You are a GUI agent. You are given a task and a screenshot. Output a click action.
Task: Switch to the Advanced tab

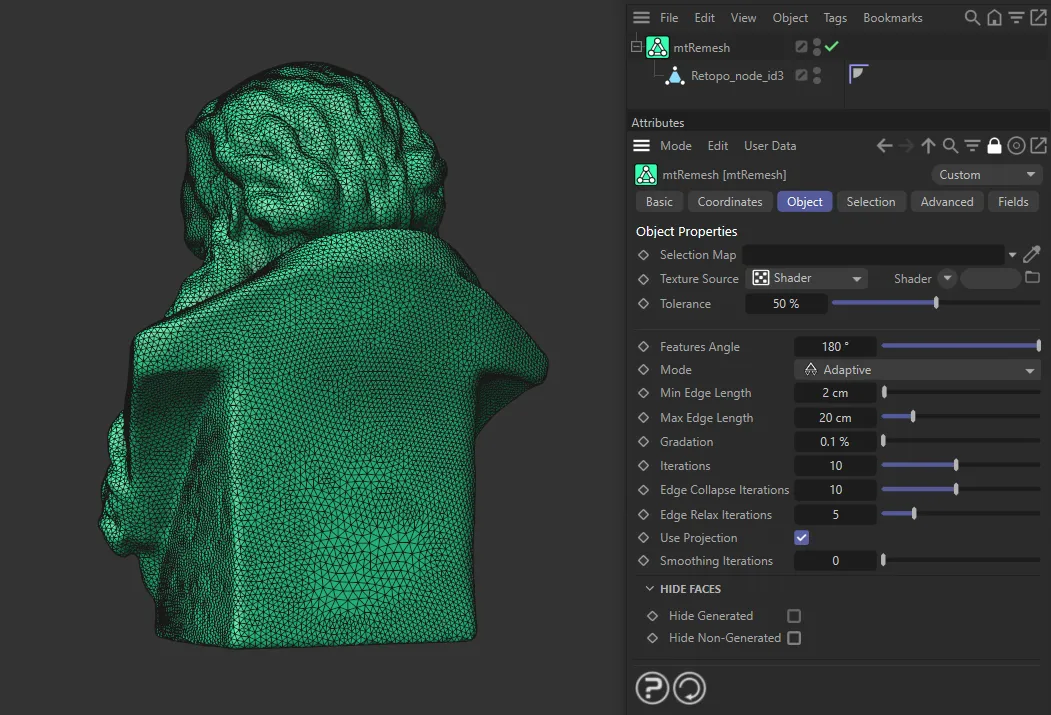(x=946, y=201)
